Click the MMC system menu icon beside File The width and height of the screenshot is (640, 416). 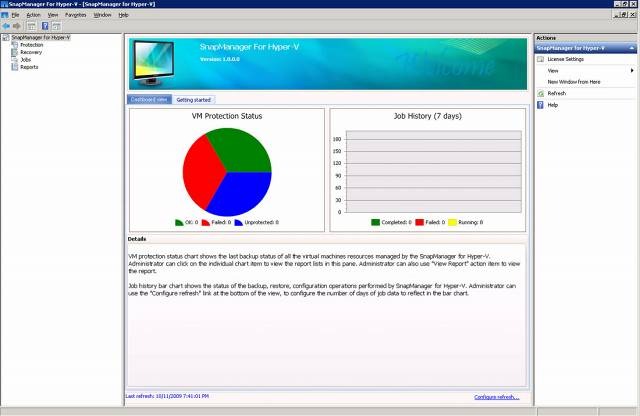coord(4,15)
